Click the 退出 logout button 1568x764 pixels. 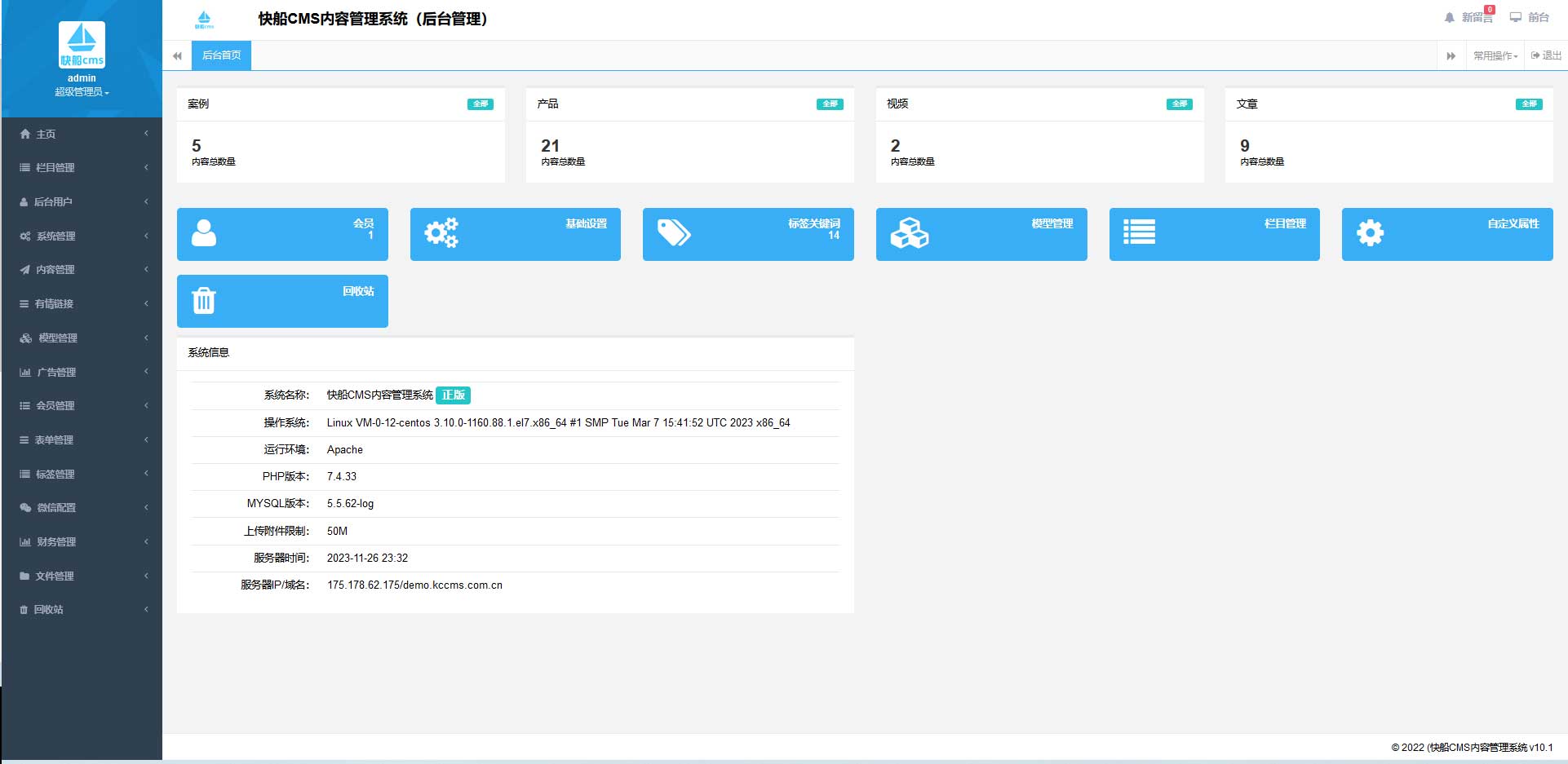click(1543, 55)
